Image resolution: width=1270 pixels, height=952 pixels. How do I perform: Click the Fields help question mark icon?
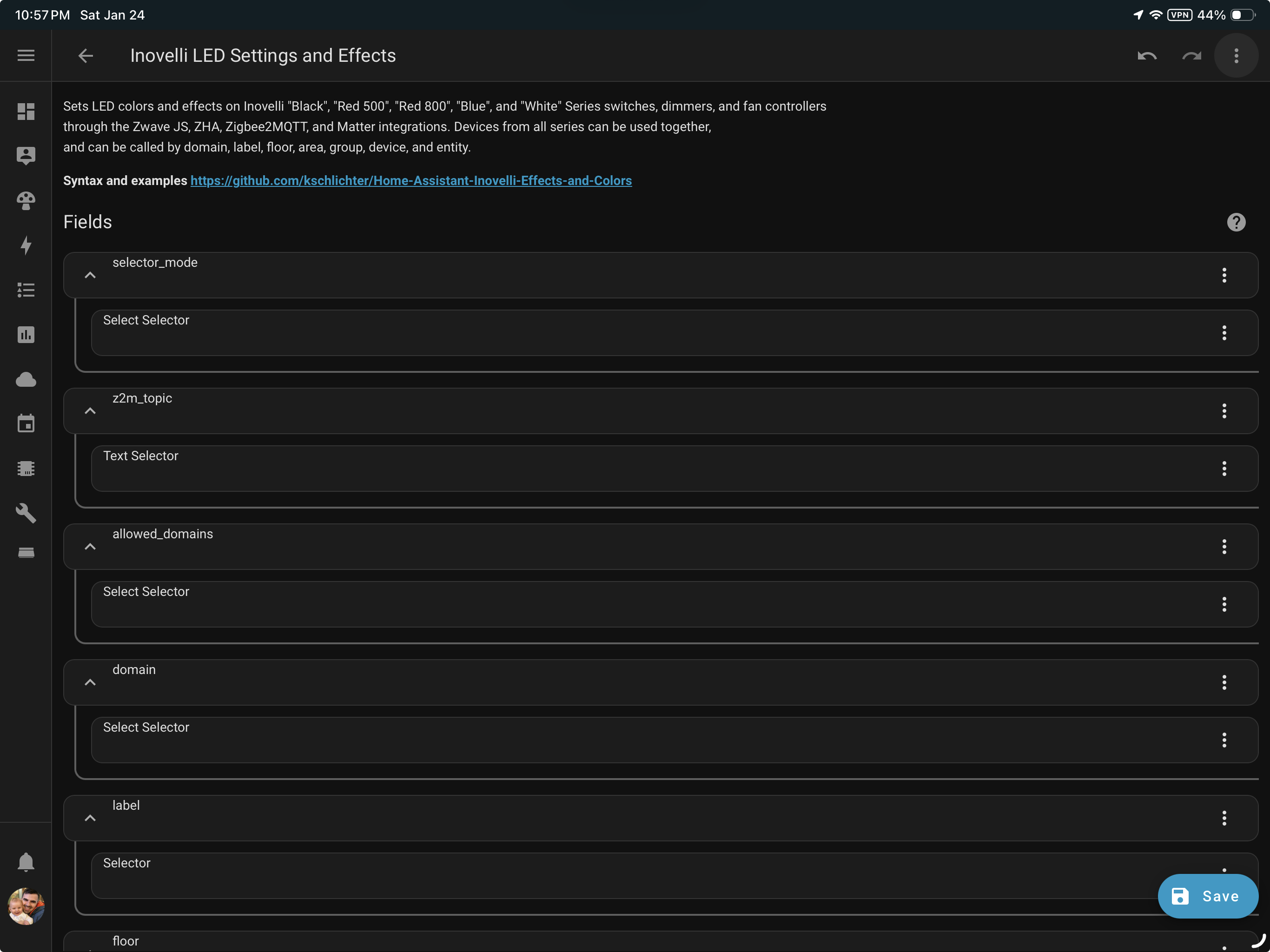point(1236,222)
